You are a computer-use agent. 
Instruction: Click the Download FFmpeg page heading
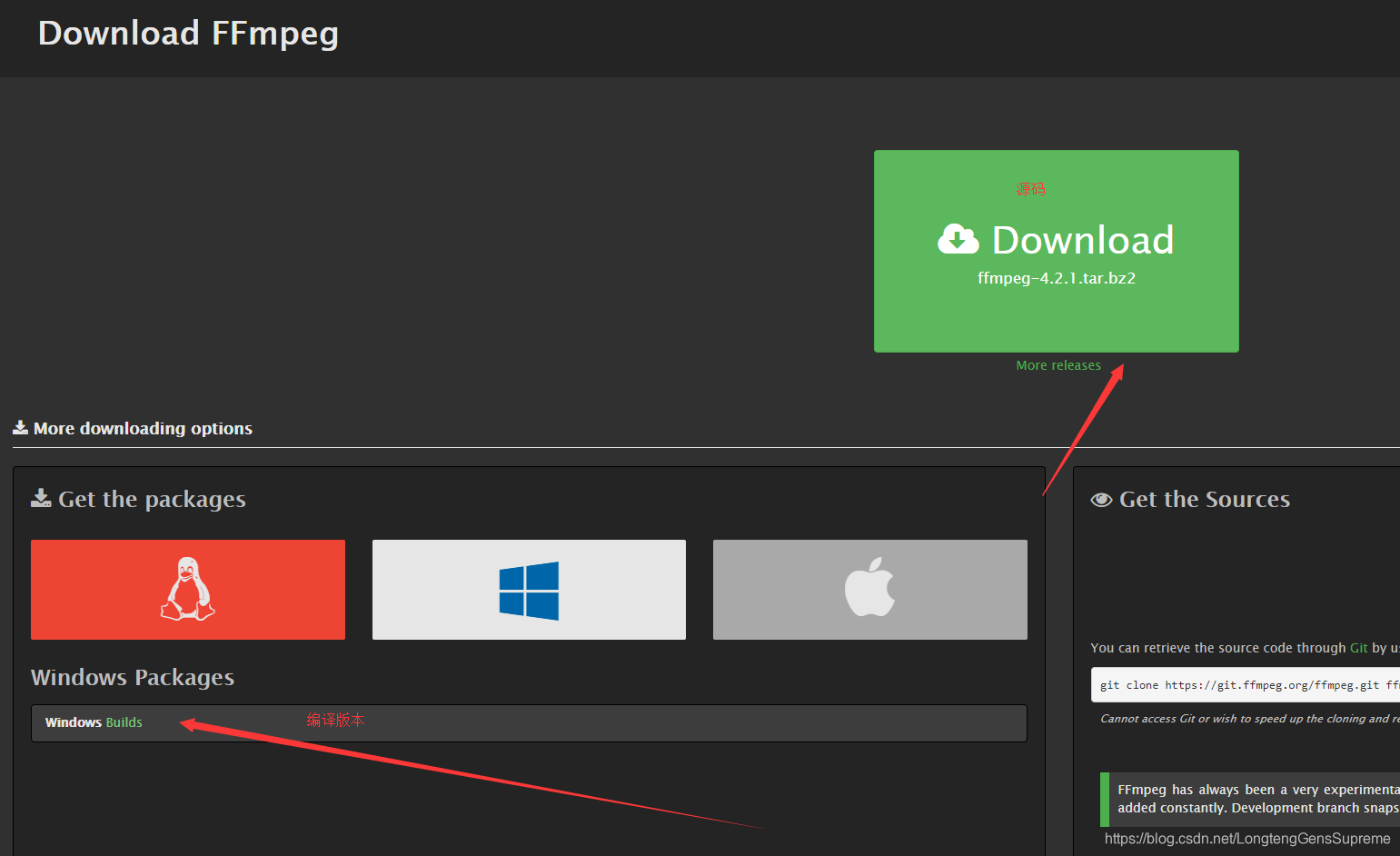pyautogui.click(x=188, y=34)
